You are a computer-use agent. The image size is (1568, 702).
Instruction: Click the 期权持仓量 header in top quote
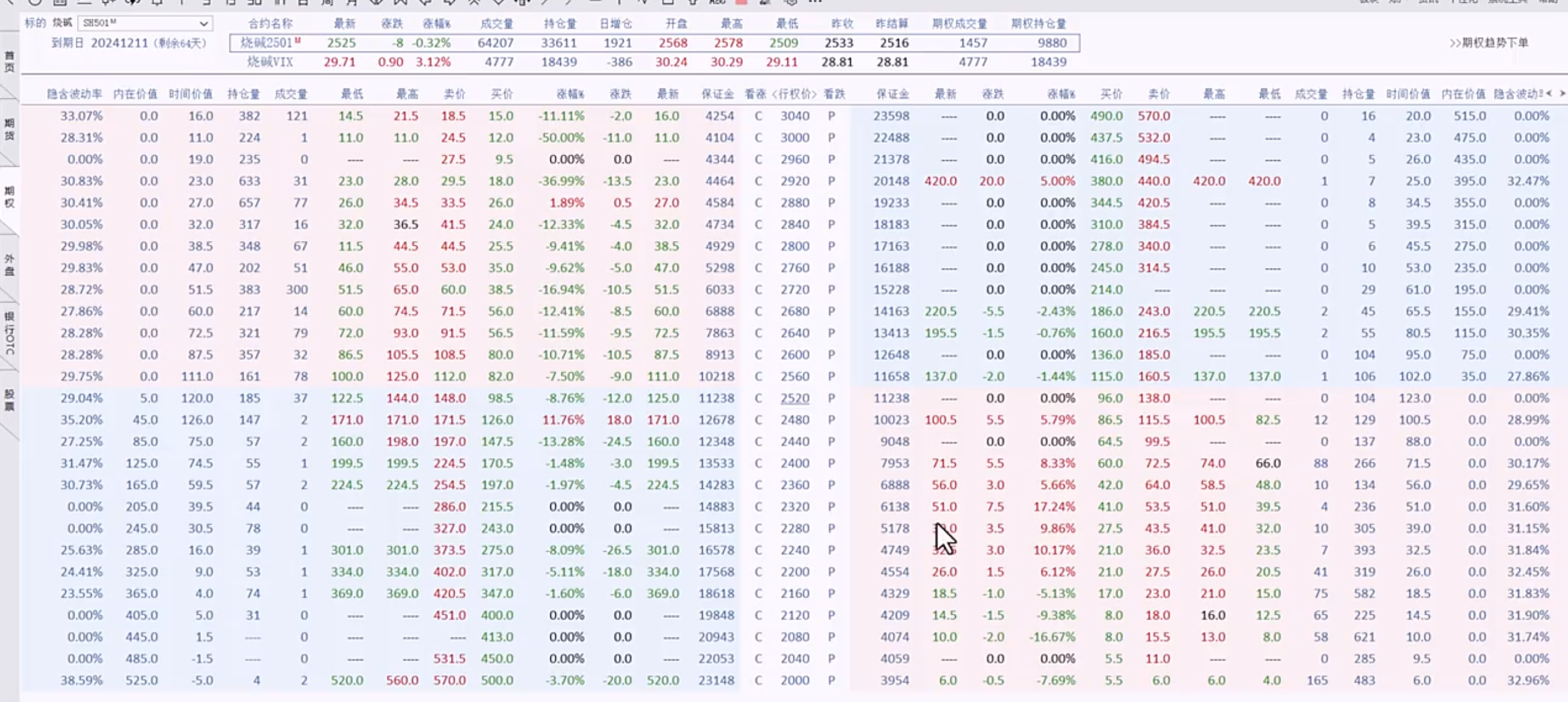pyautogui.click(x=1039, y=24)
